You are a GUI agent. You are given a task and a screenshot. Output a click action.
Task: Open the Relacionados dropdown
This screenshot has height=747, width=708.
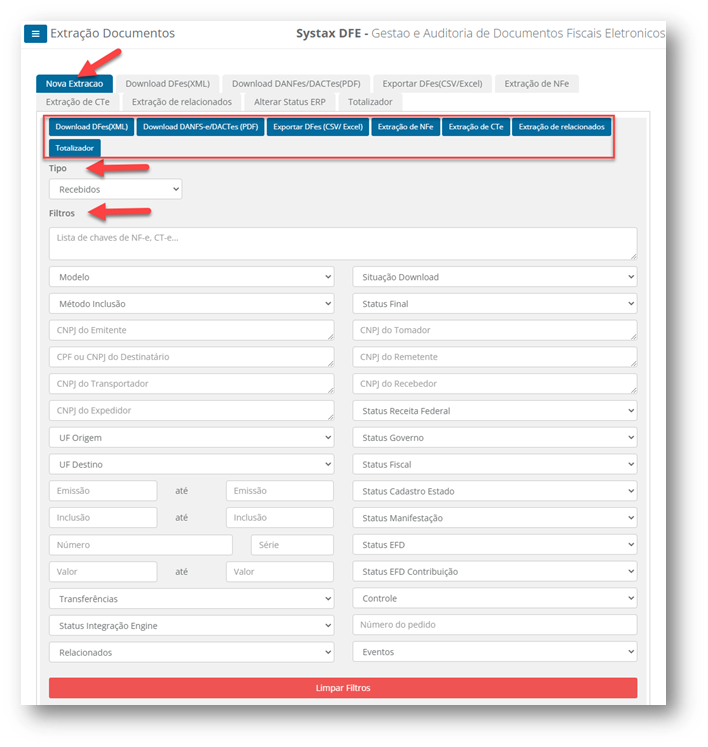[x=192, y=652]
